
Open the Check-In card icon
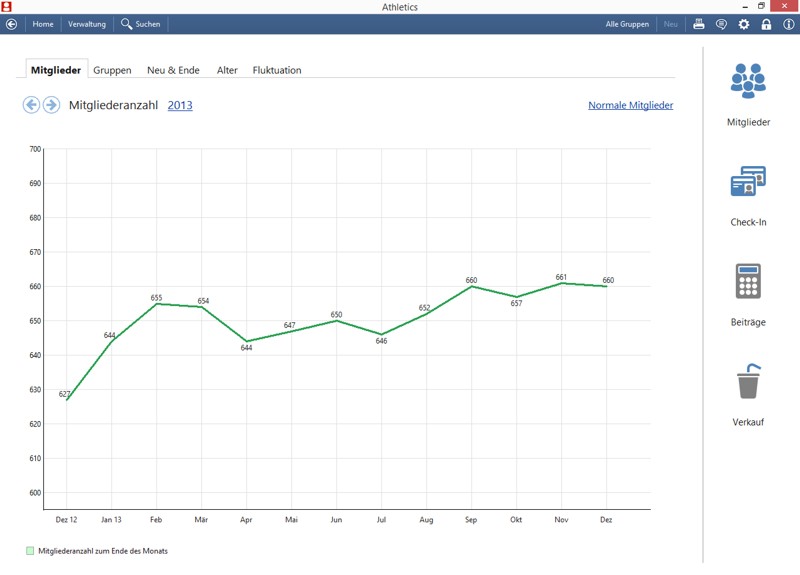point(748,181)
